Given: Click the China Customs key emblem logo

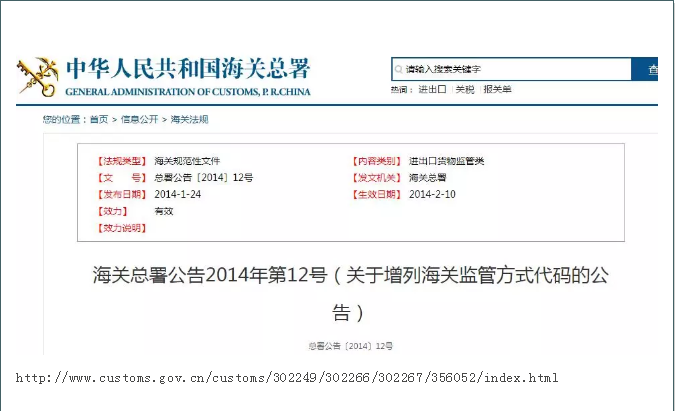Looking at the screenshot, I should 37,77.
